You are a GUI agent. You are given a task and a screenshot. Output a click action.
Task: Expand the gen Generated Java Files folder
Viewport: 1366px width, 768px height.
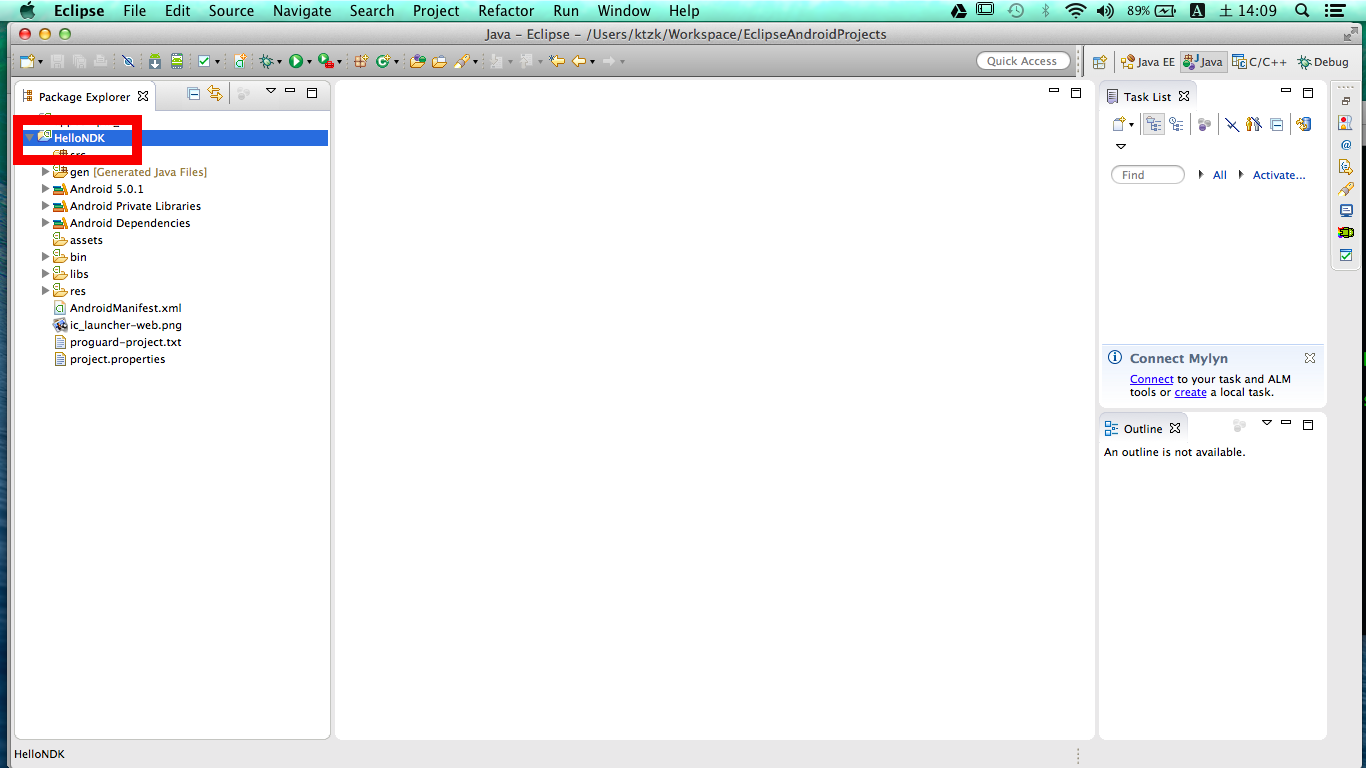(45, 172)
